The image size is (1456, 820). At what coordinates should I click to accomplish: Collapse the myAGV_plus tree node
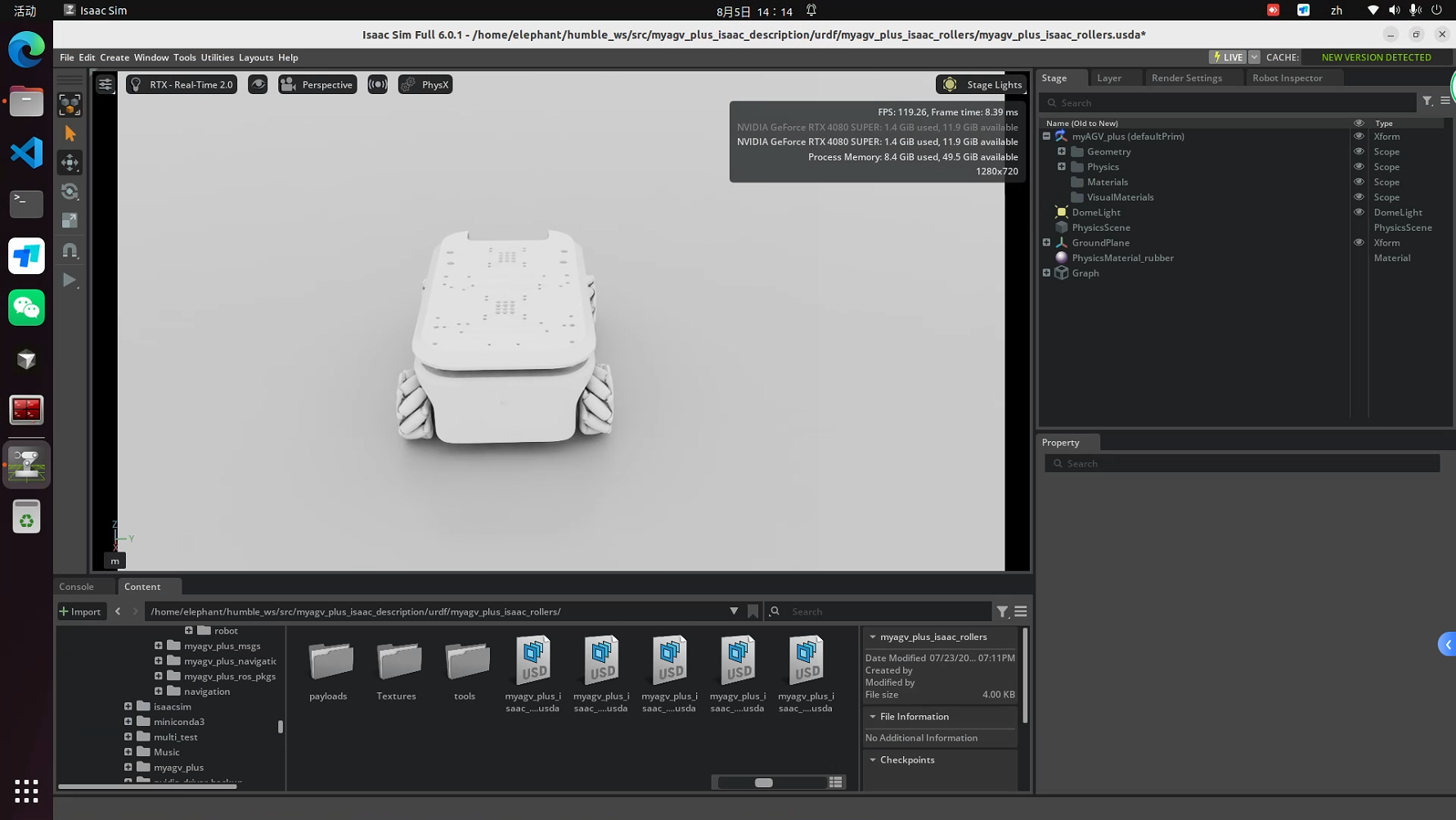(x=1046, y=137)
